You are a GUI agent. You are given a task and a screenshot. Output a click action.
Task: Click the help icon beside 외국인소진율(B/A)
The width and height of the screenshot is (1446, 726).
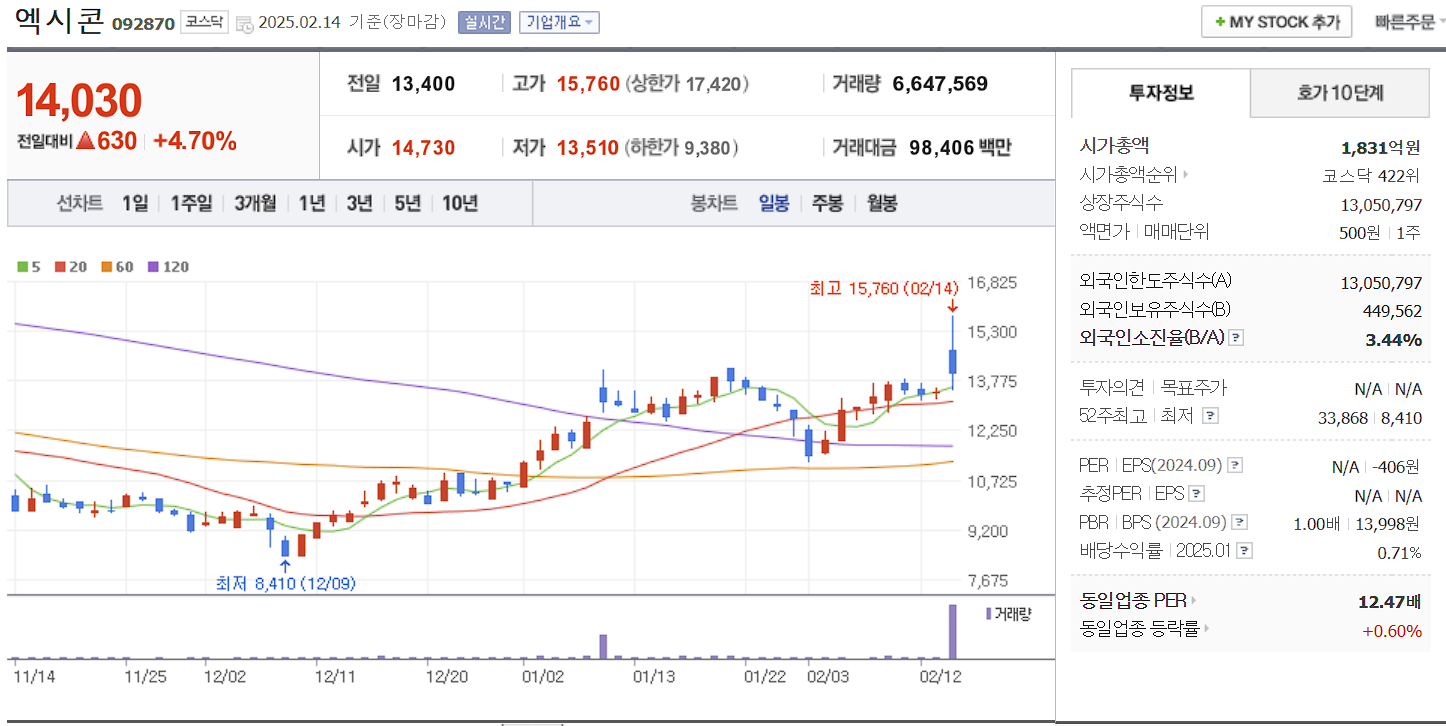pyautogui.click(x=1236, y=338)
